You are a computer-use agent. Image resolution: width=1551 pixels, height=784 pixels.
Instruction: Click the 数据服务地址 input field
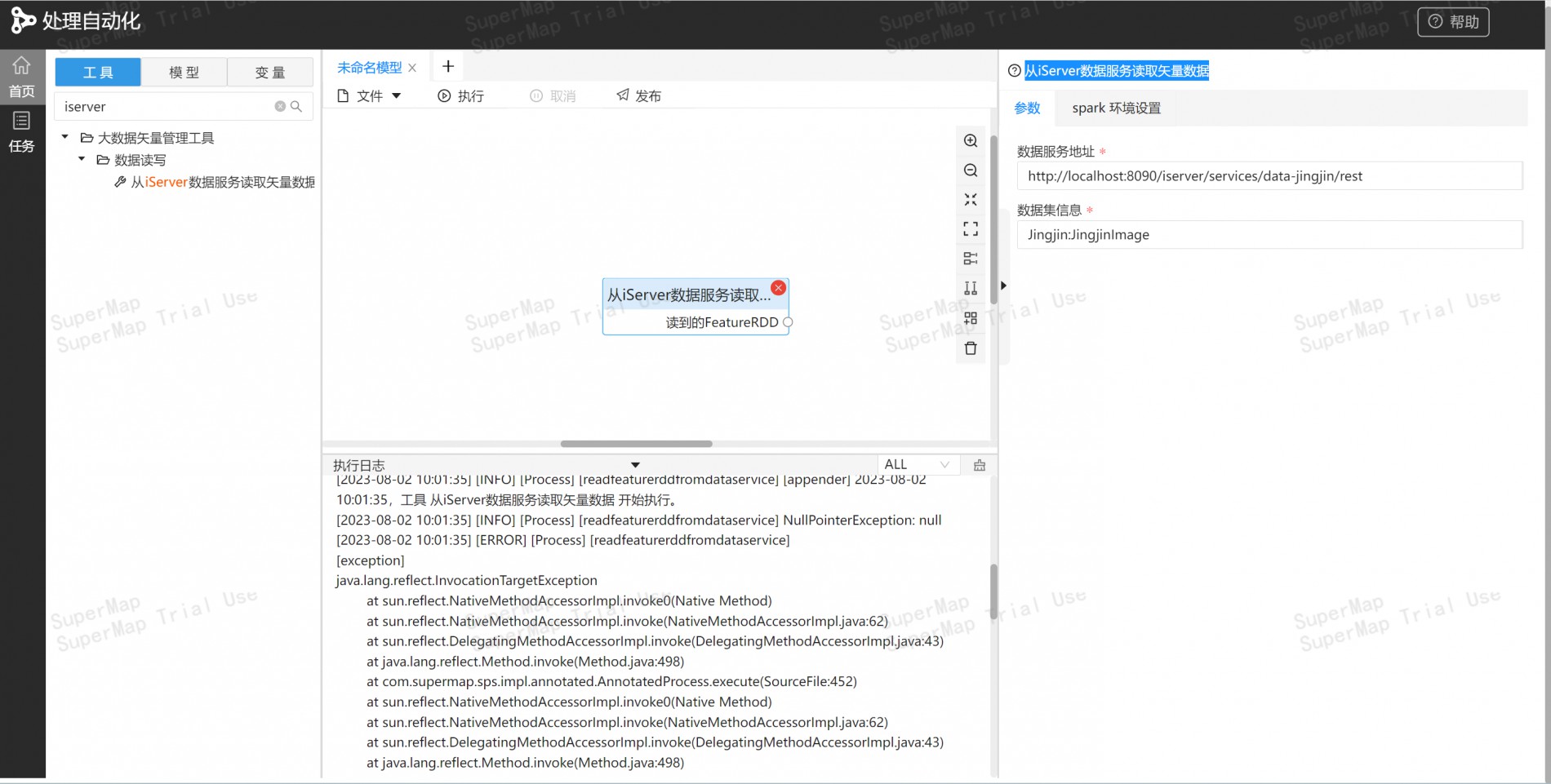point(1269,175)
